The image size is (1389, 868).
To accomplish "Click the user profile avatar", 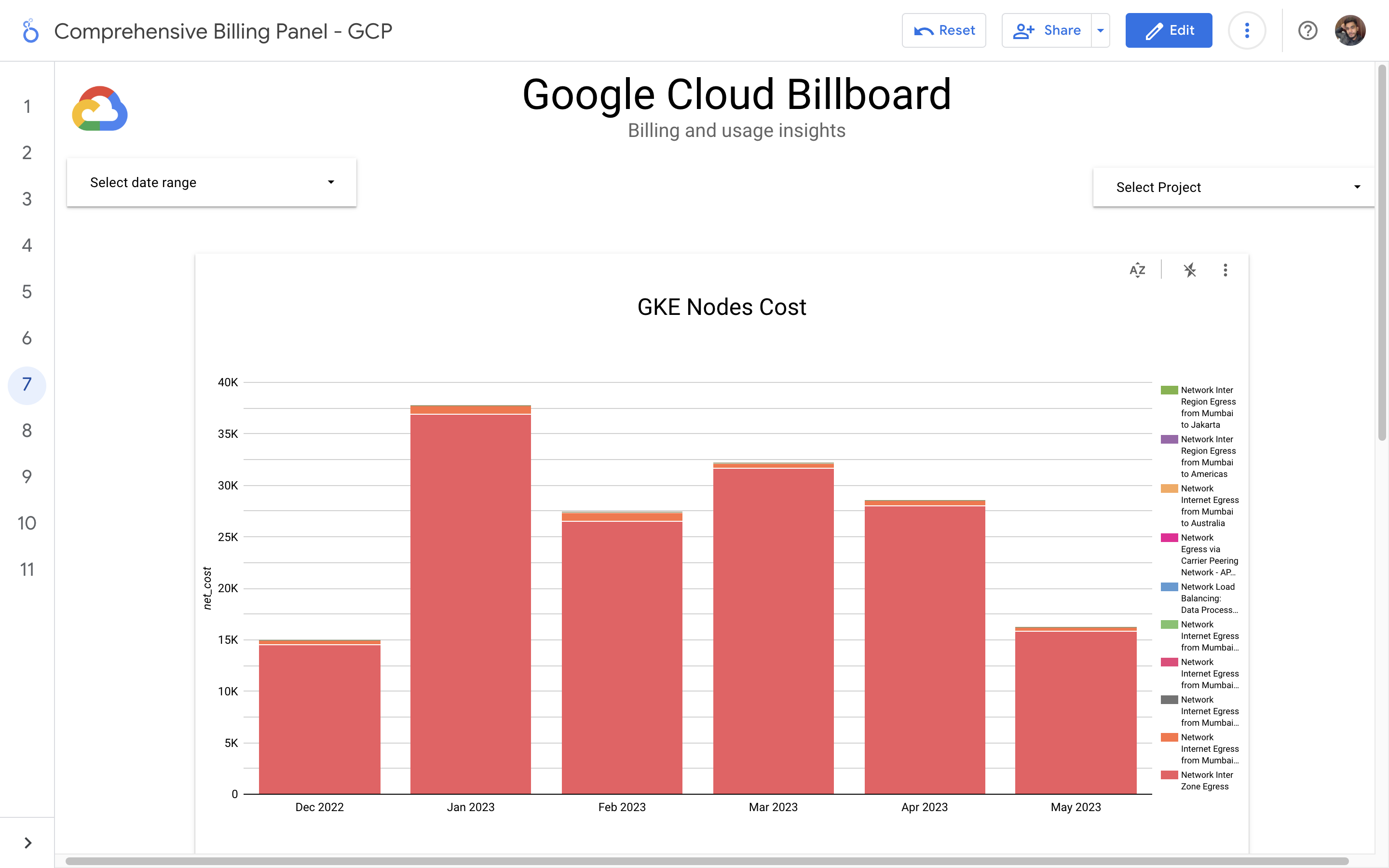I will point(1349,30).
